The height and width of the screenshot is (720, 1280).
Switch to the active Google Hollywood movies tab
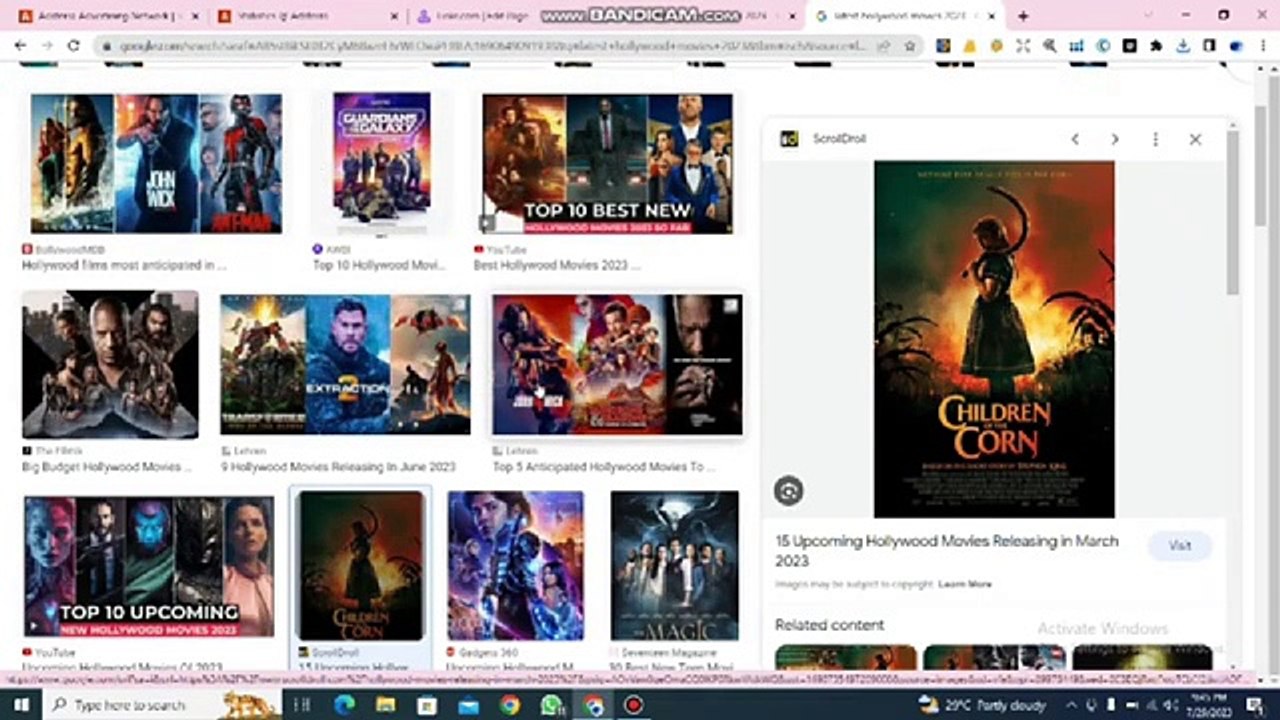(905, 16)
